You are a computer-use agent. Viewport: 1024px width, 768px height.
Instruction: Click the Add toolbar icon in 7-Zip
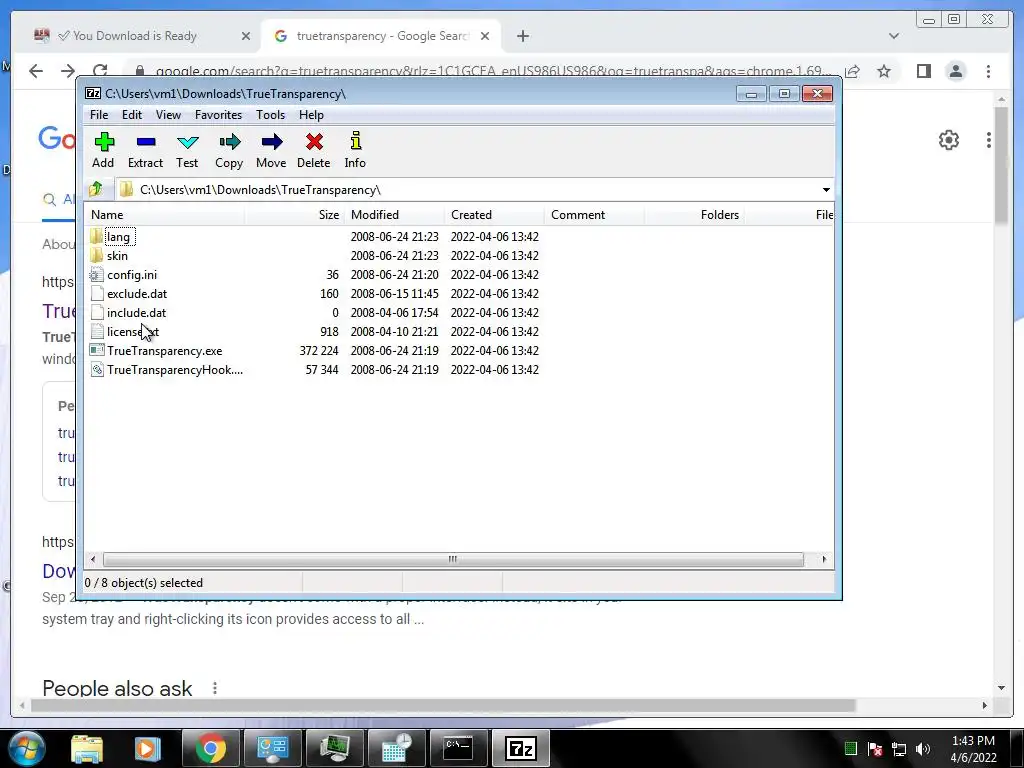click(x=103, y=150)
